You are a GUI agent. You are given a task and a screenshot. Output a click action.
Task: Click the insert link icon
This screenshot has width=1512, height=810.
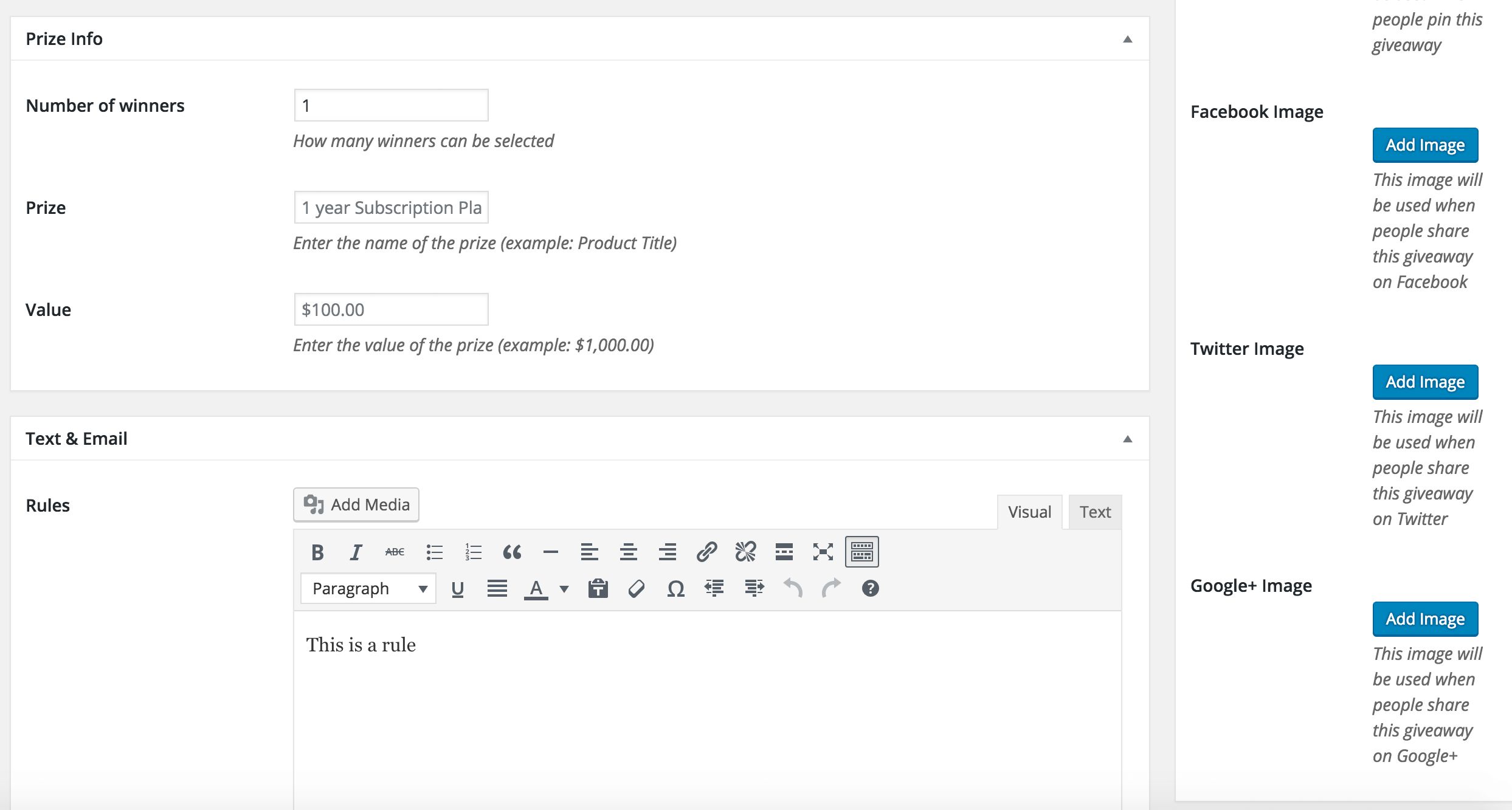pos(706,552)
